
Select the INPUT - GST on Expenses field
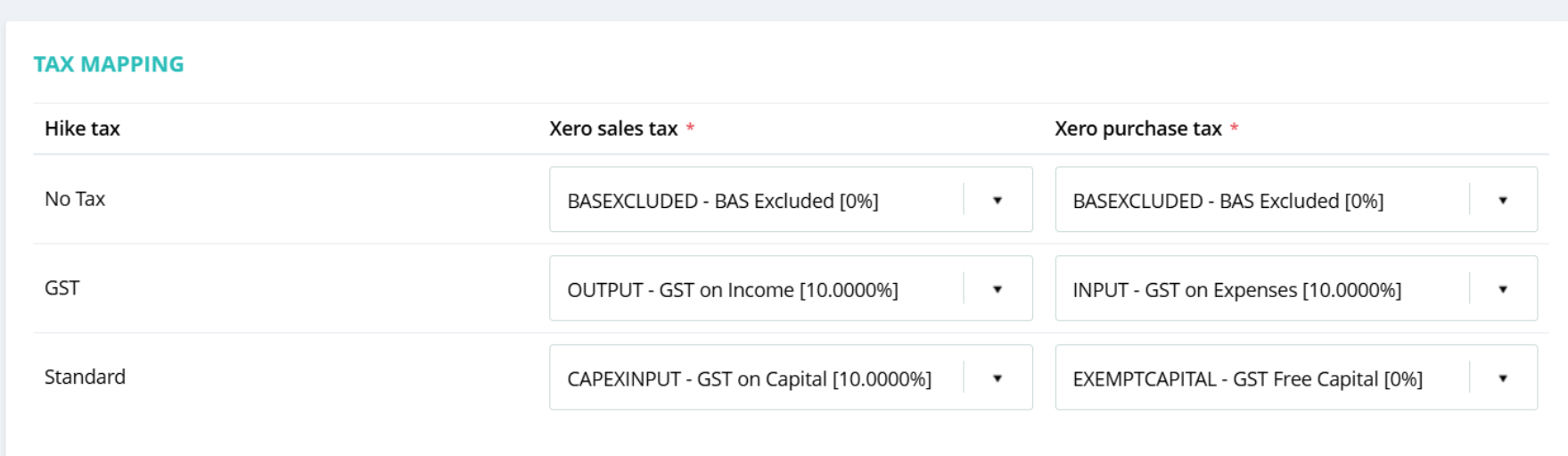[1236, 290]
